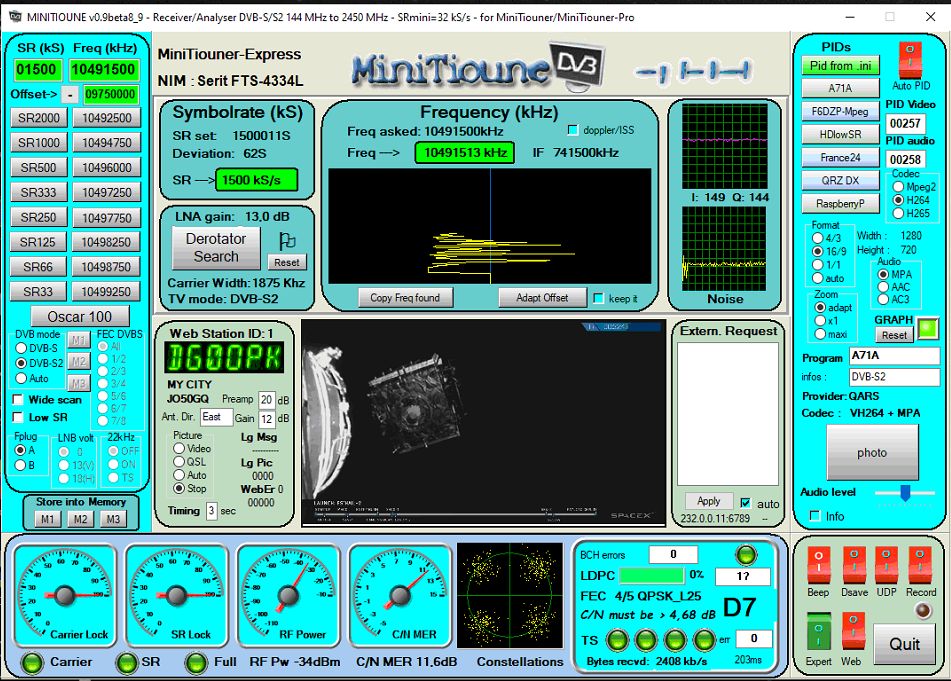Toggle the green Expert switch

point(818,632)
